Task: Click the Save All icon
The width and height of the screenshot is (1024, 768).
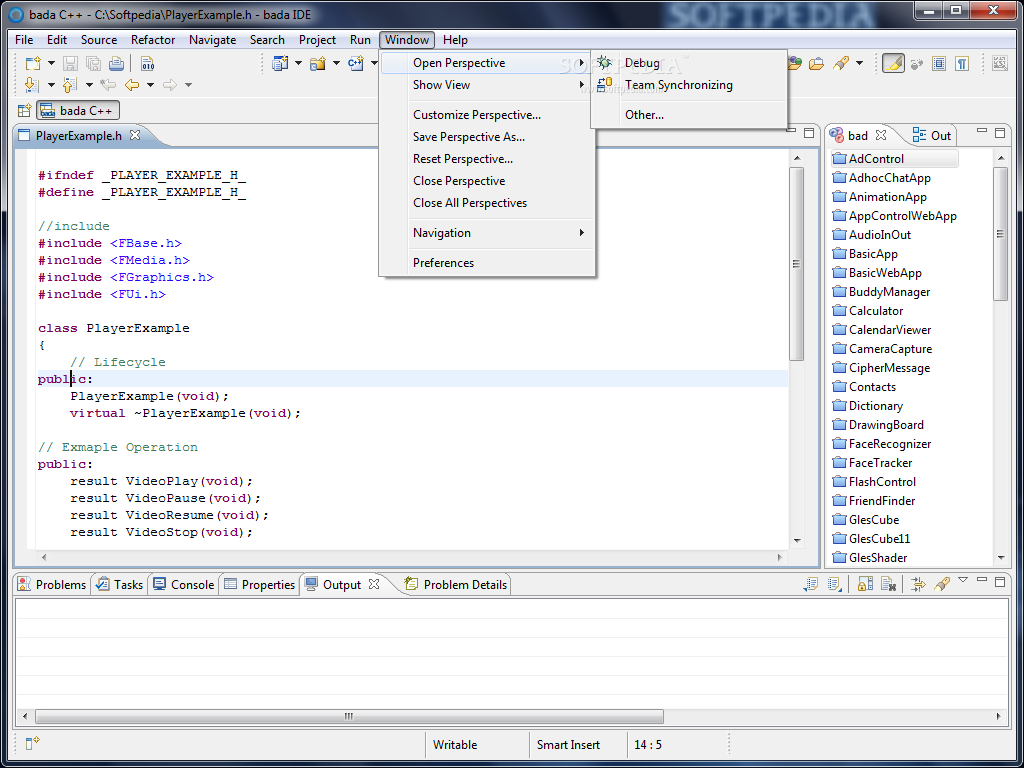Action: (x=93, y=63)
